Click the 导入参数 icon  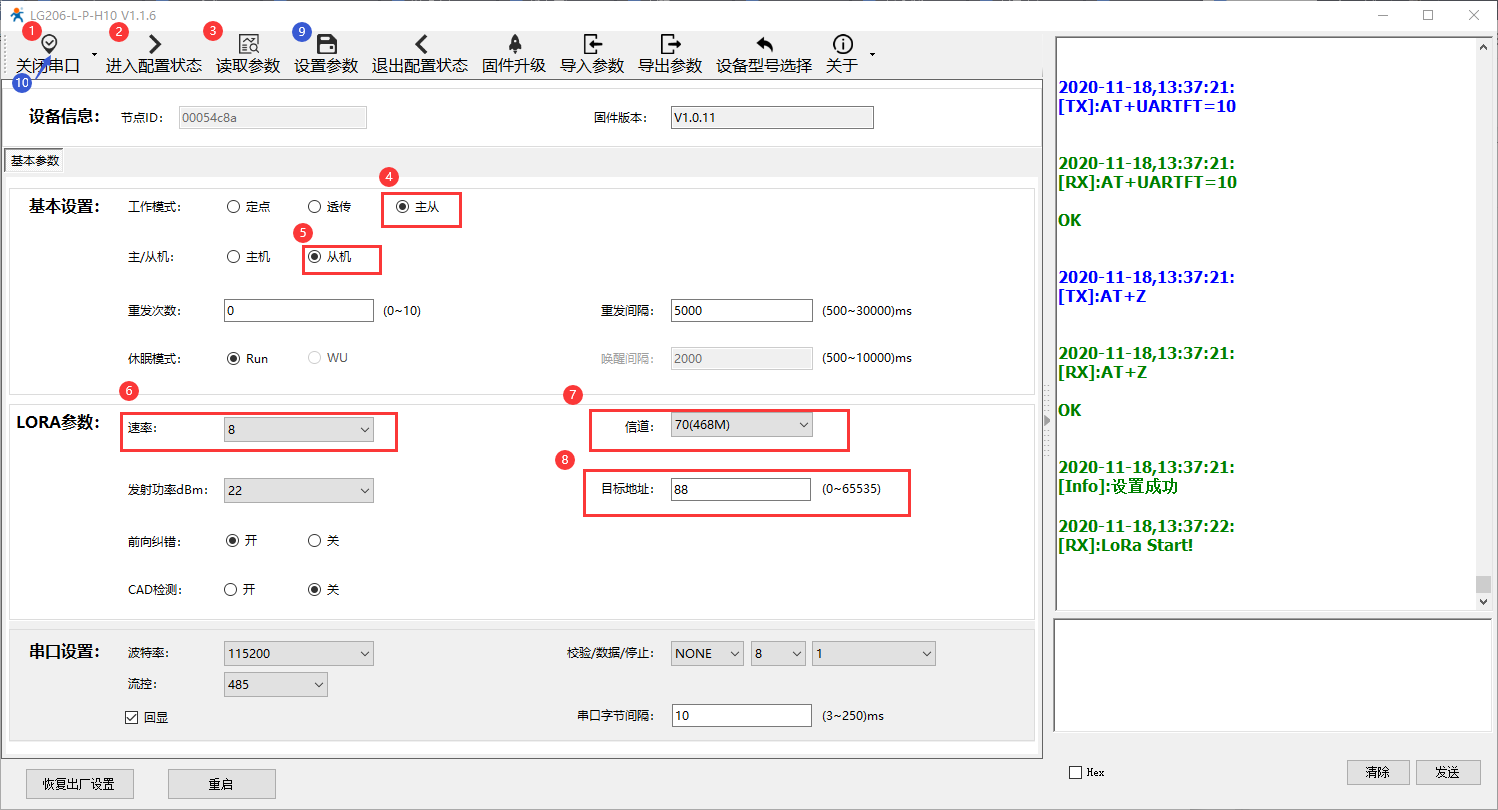point(592,45)
